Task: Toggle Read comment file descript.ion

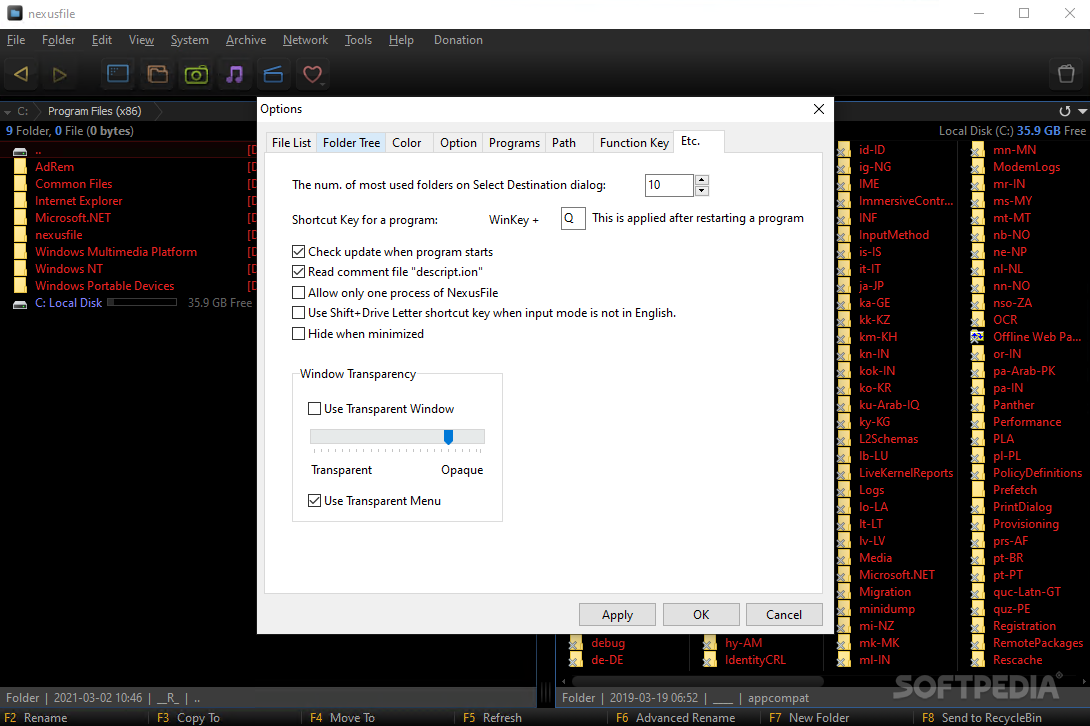Action: tap(299, 272)
